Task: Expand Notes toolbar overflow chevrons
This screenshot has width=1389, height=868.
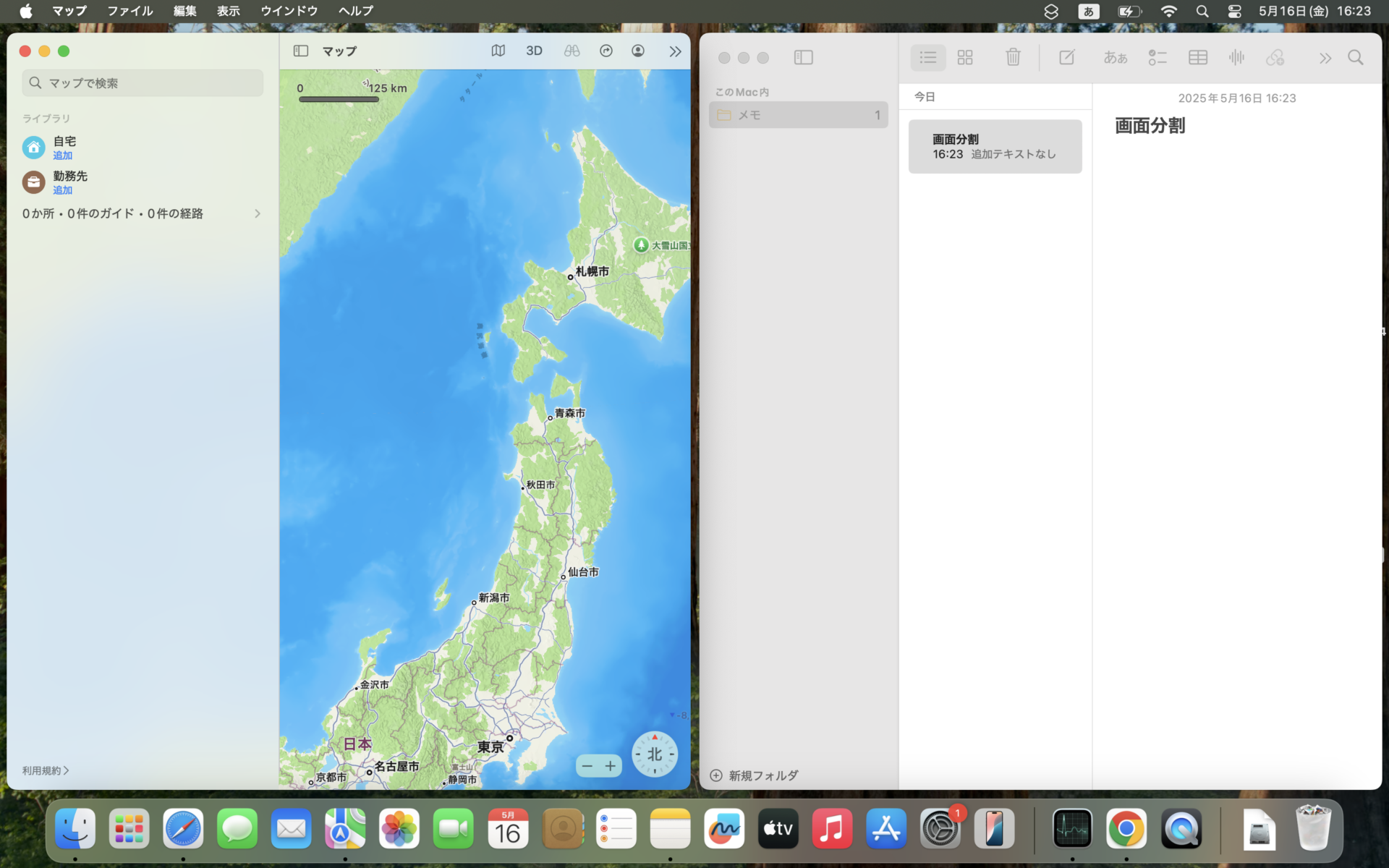Action: coord(1325,58)
